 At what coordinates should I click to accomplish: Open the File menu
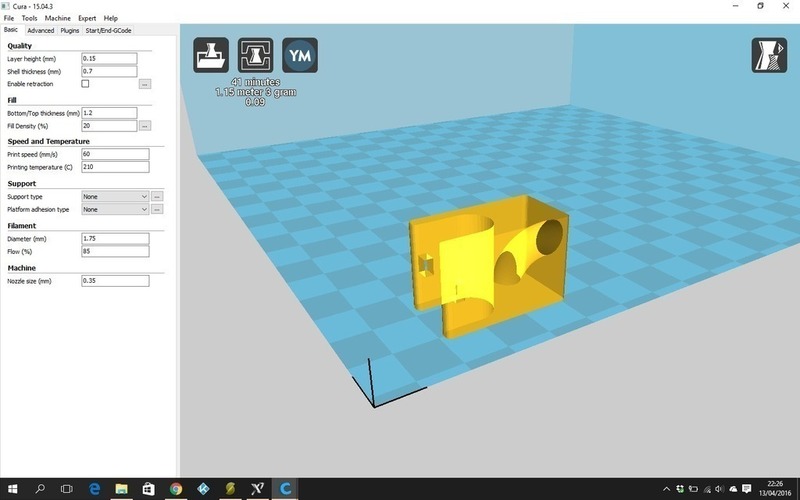[x=9, y=18]
